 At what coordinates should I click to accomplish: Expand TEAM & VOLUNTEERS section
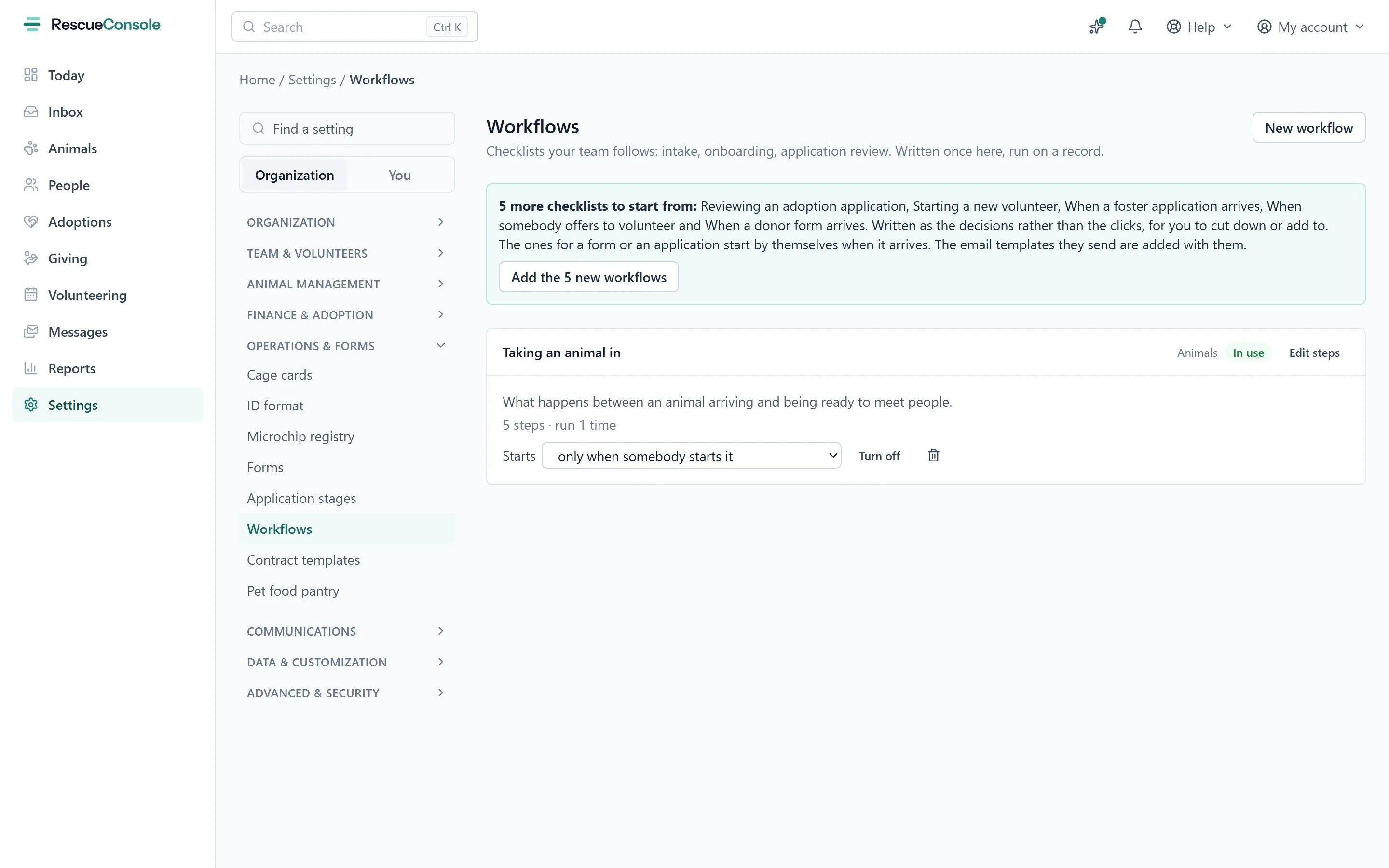(347, 253)
